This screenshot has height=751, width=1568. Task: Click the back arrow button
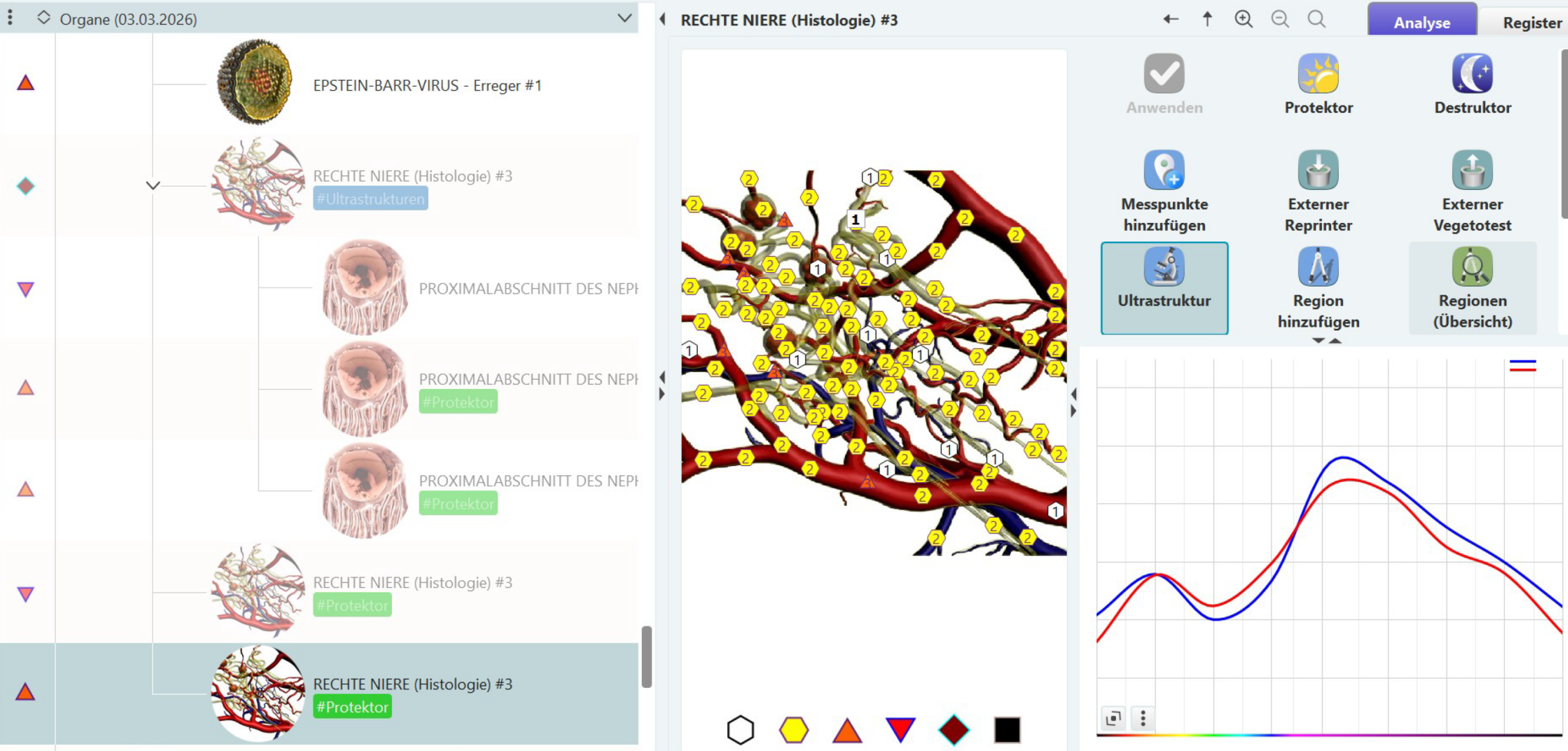pos(1170,20)
